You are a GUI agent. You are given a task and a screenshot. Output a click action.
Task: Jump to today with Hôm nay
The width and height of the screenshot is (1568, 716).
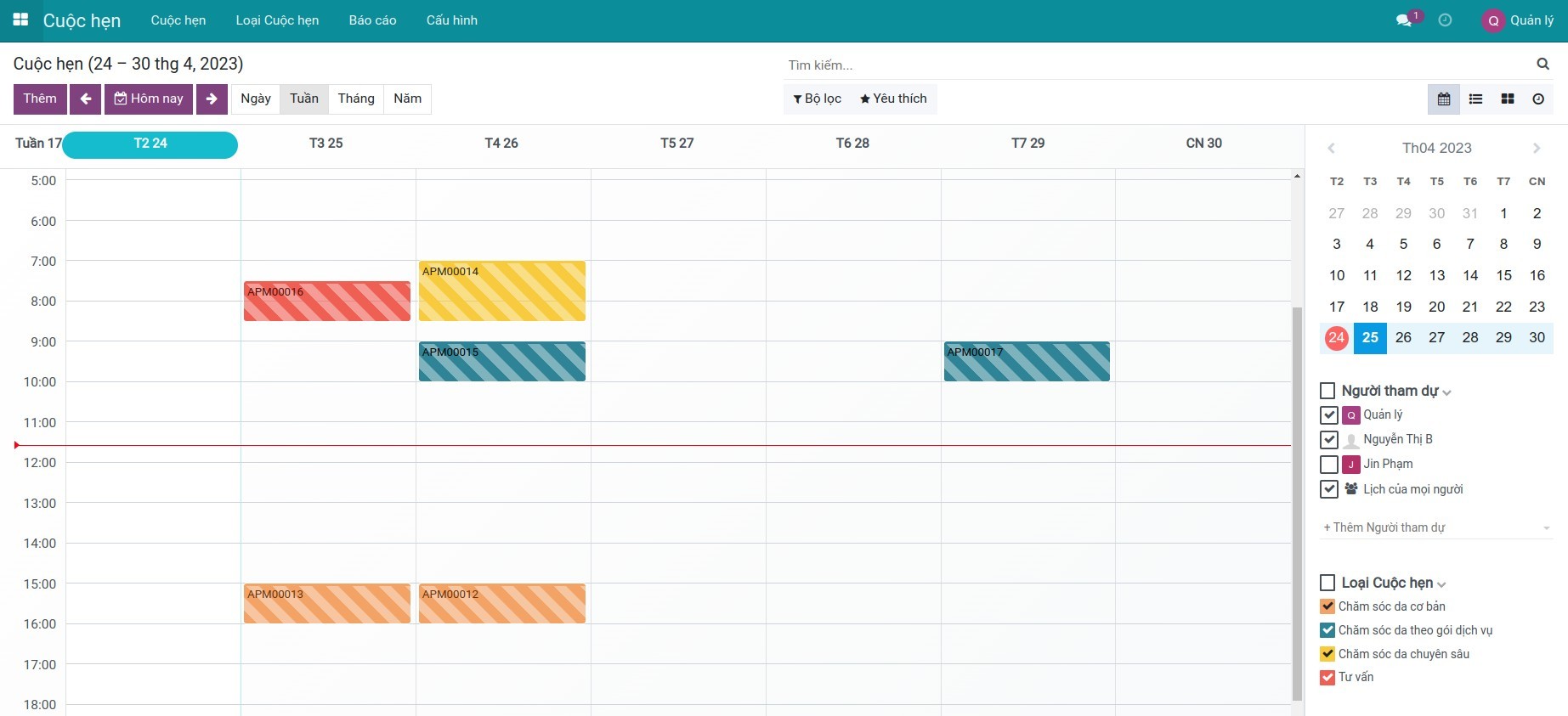coord(149,99)
